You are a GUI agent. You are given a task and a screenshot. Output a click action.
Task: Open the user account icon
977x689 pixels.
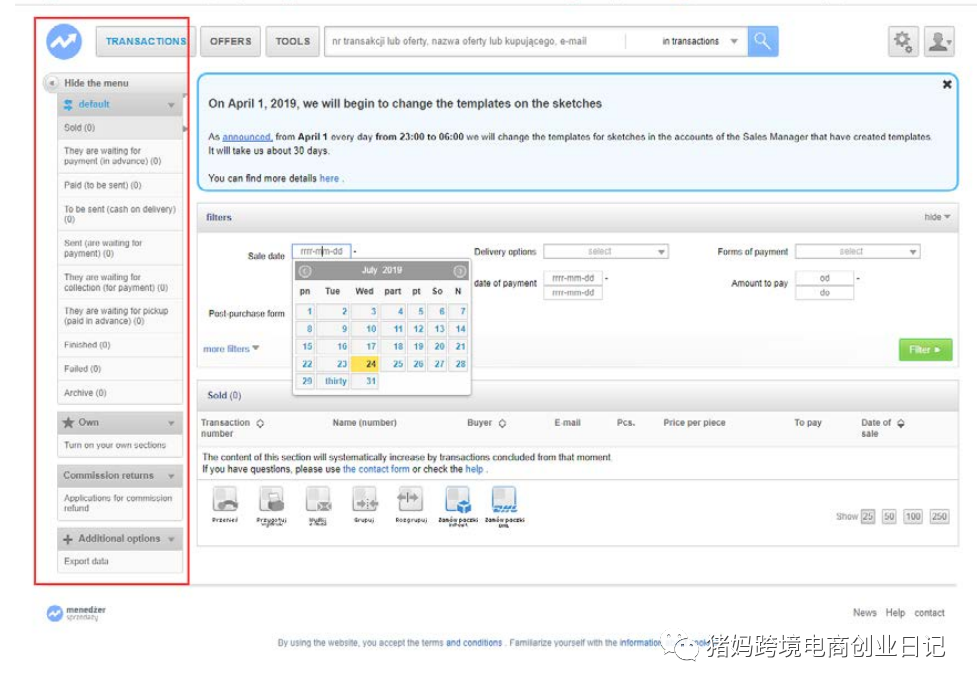(938, 41)
